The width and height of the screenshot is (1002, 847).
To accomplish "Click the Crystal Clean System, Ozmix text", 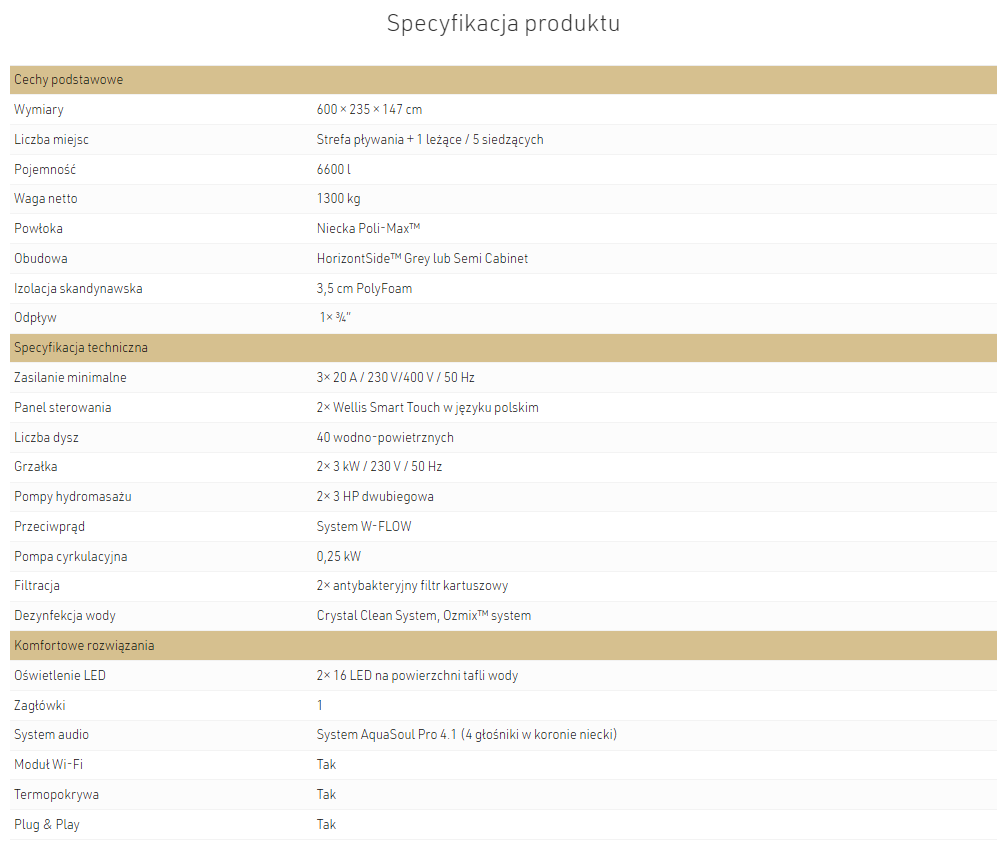I will (424, 616).
